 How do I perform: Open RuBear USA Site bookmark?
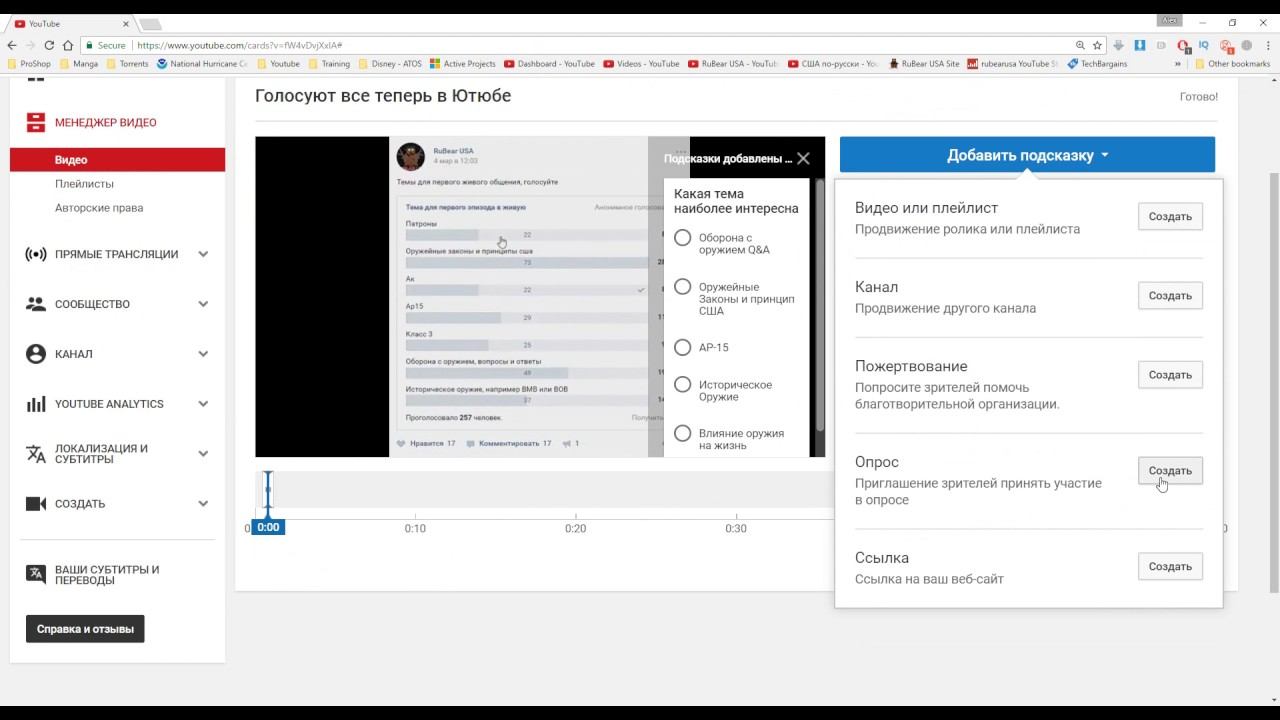[x=923, y=63]
